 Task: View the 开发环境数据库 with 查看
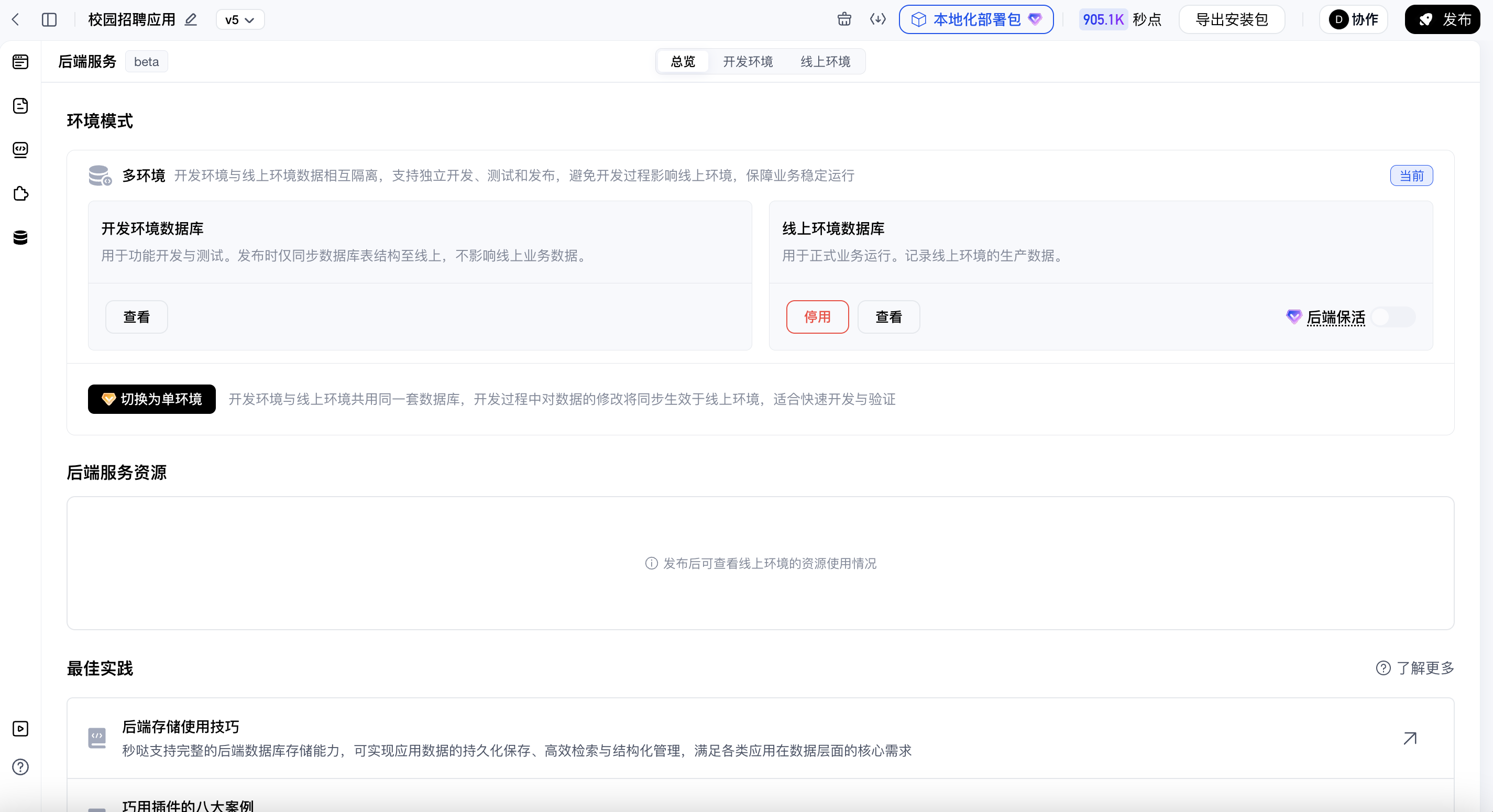(x=137, y=317)
